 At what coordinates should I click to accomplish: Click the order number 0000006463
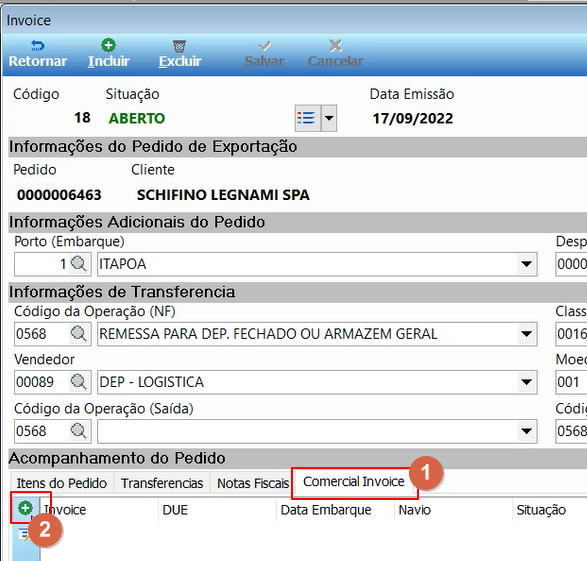click(59, 195)
